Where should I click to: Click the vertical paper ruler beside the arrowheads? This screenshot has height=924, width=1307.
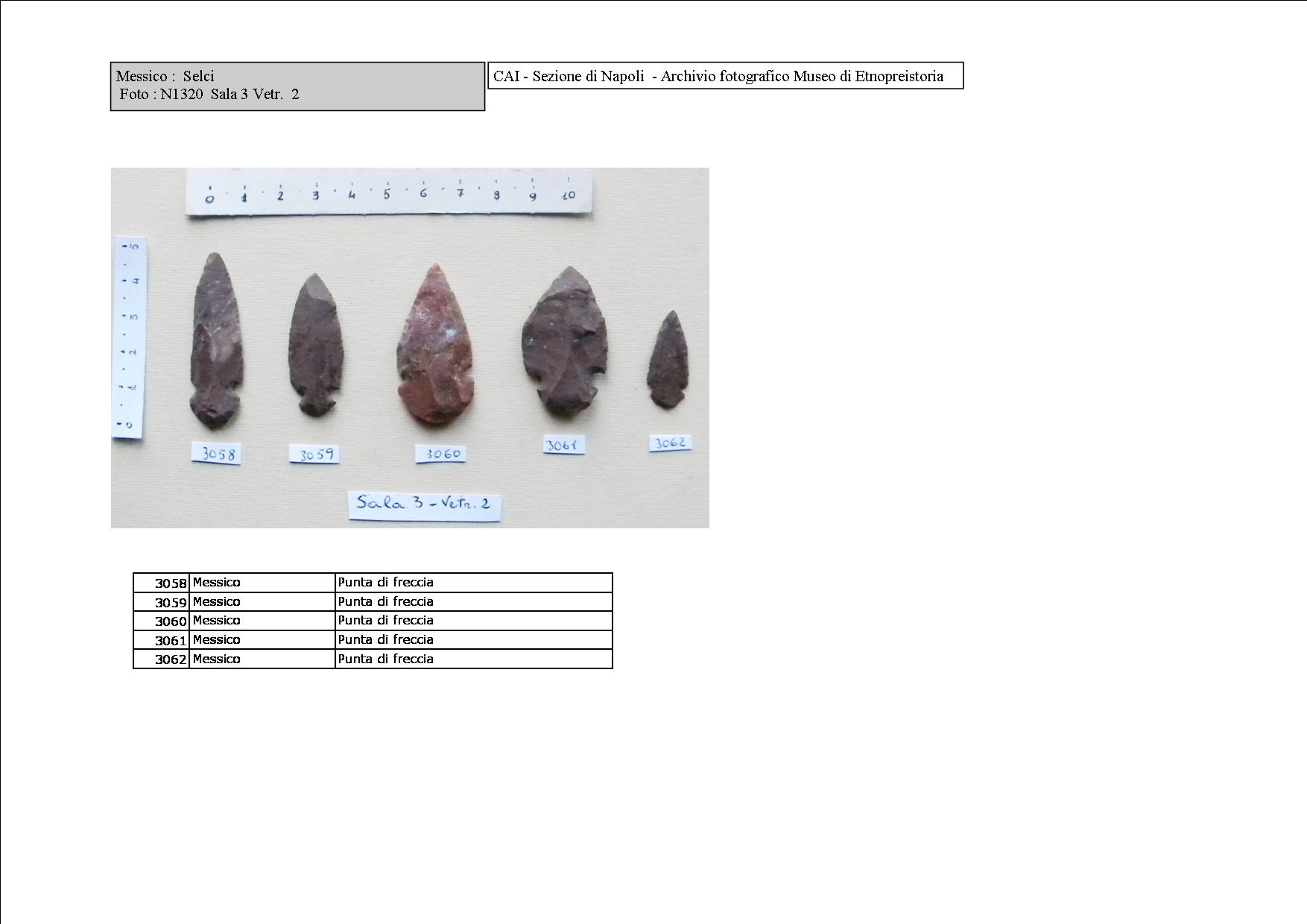tap(128, 338)
